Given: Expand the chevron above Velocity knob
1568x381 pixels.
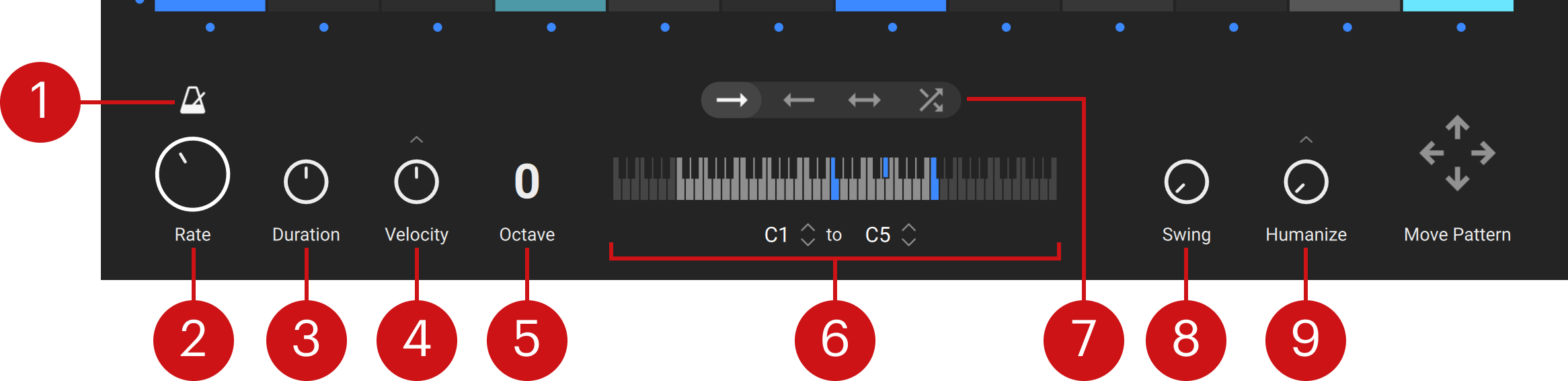Looking at the screenshot, I should [x=417, y=140].
